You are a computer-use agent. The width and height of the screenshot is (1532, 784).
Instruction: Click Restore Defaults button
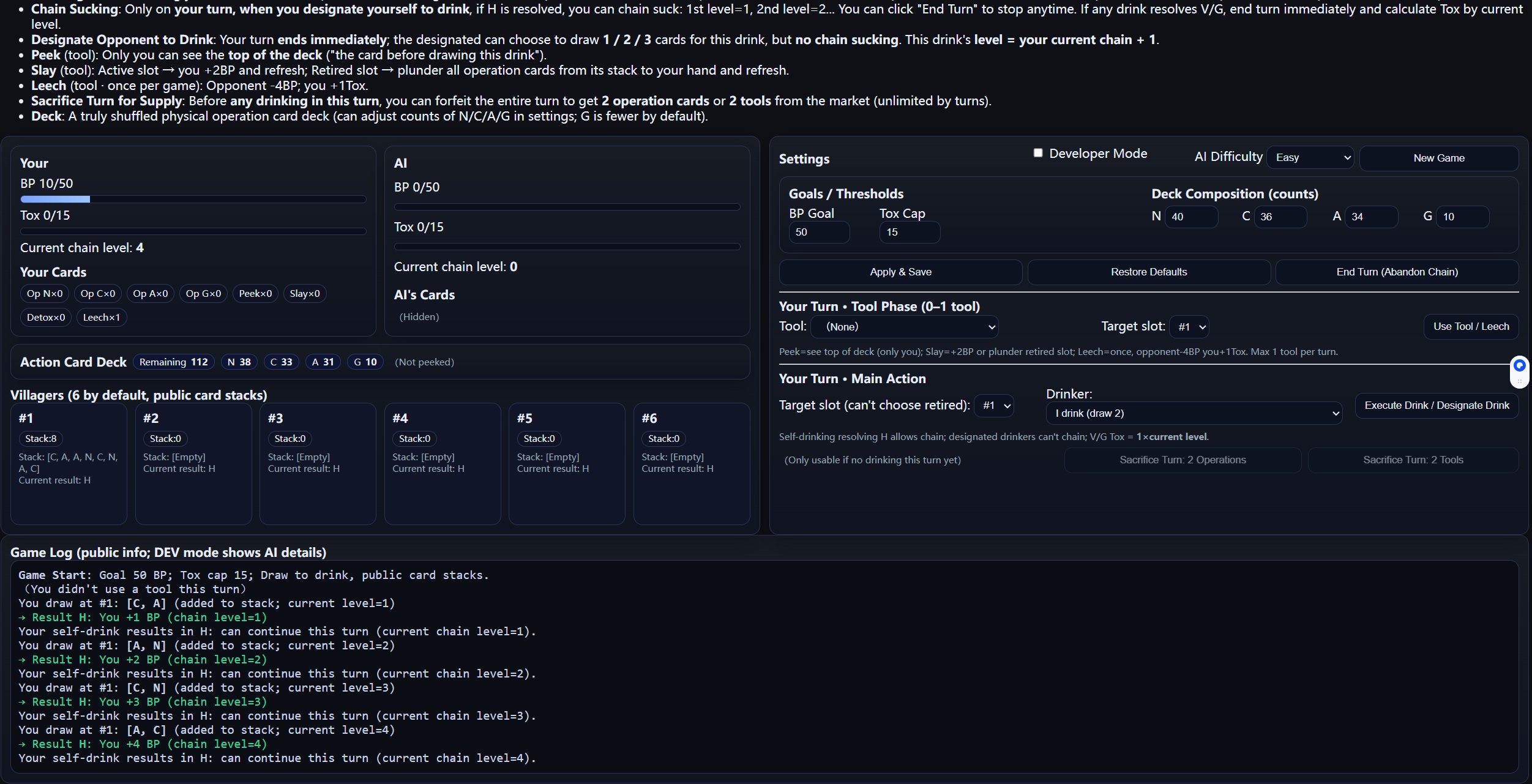(1148, 272)
